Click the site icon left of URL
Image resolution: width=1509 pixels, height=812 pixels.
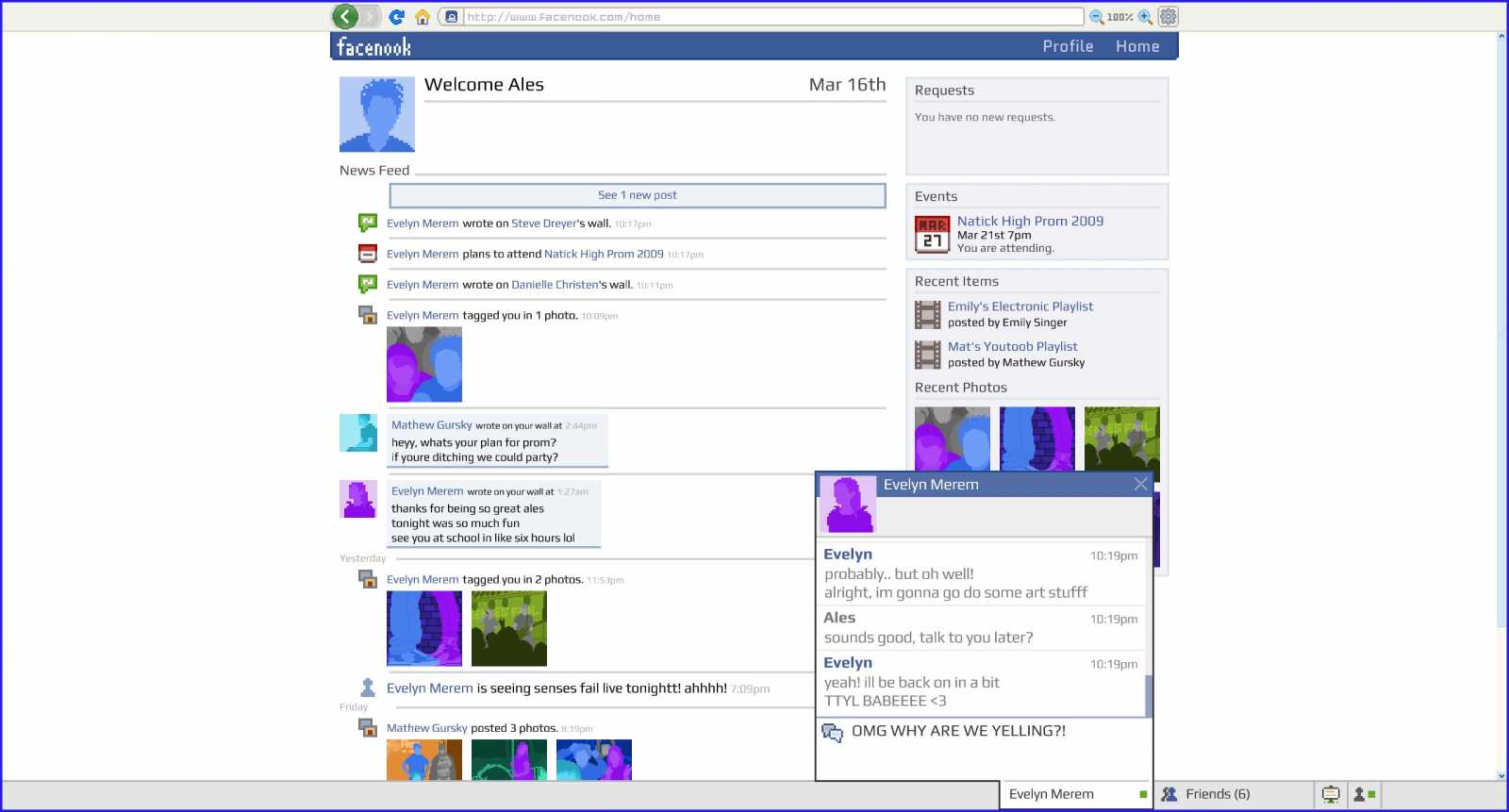(452, 17)
